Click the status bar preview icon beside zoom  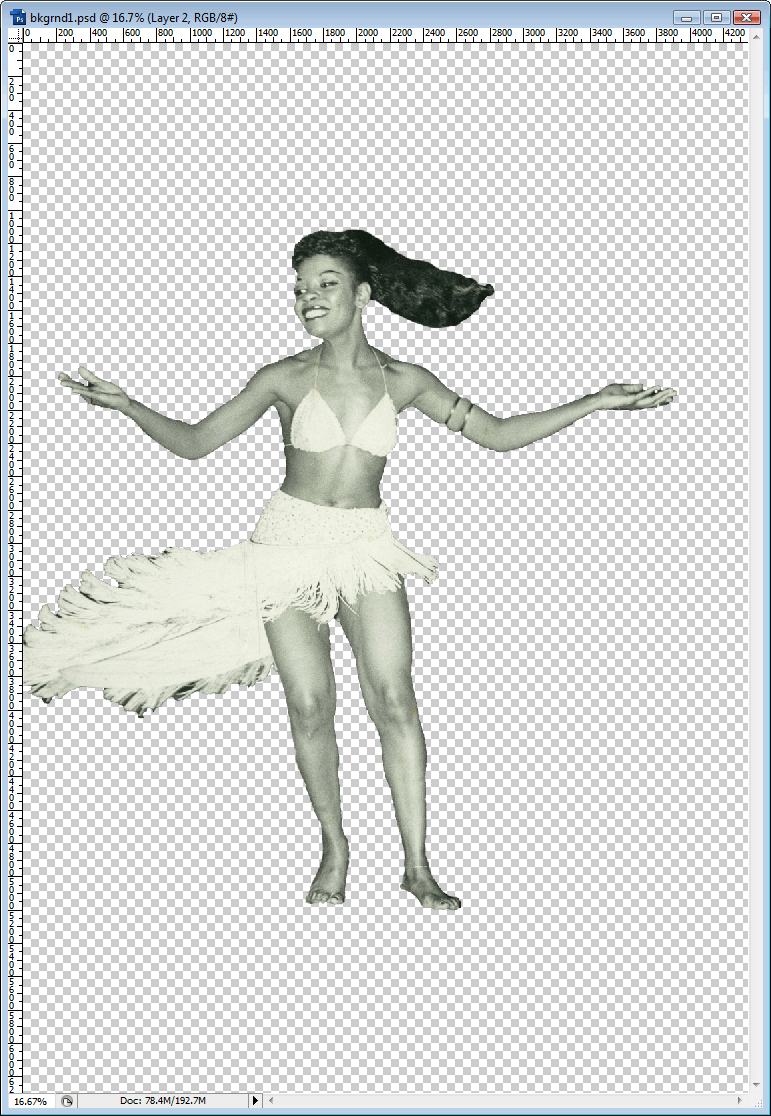pos(66,1101)
